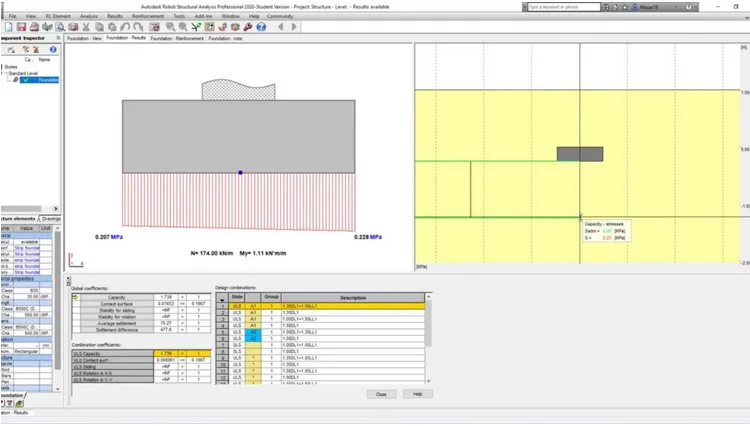Select the Foundation item in inspector tree

pos(40,80)
